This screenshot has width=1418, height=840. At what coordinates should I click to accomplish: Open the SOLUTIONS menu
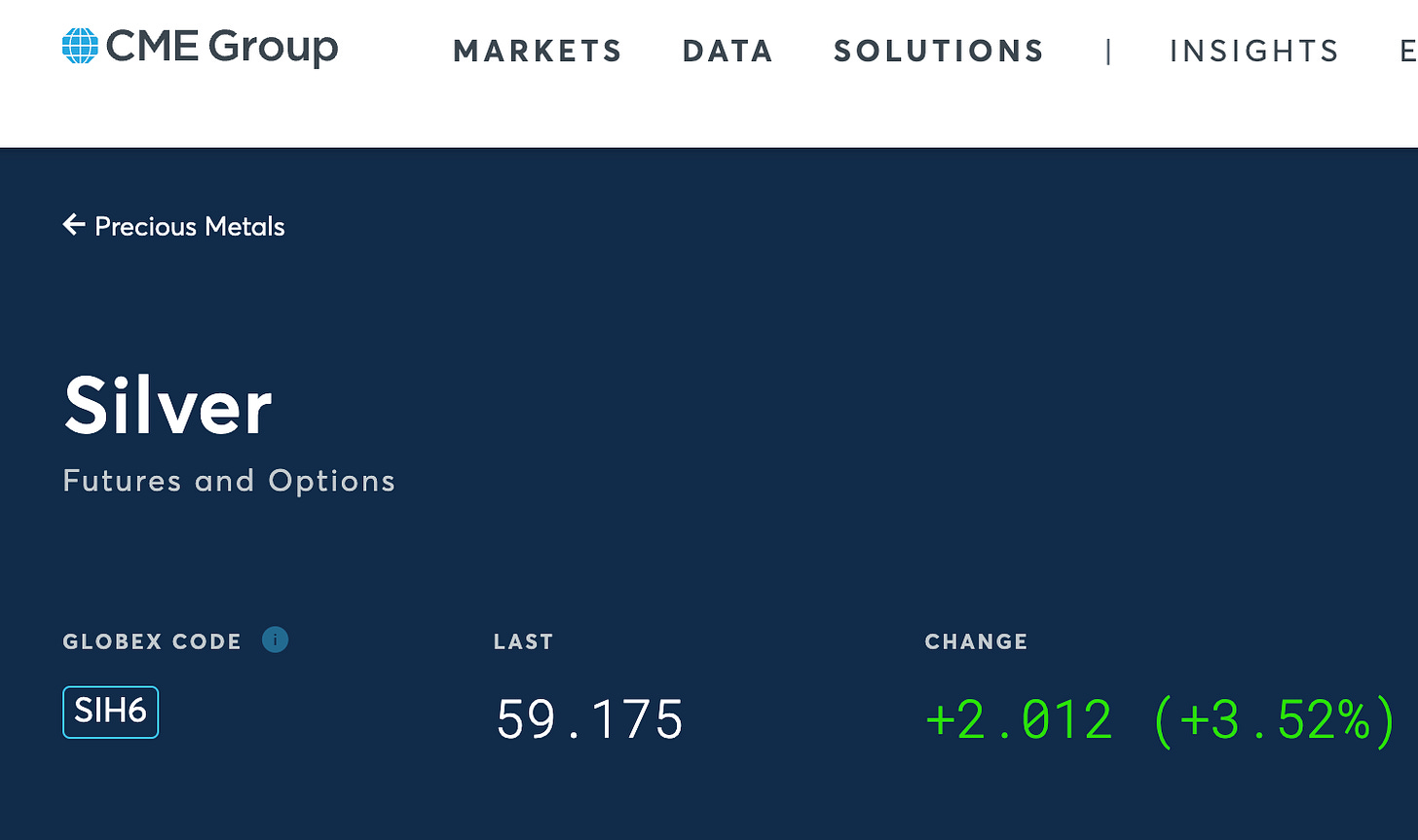pos(939,52)
